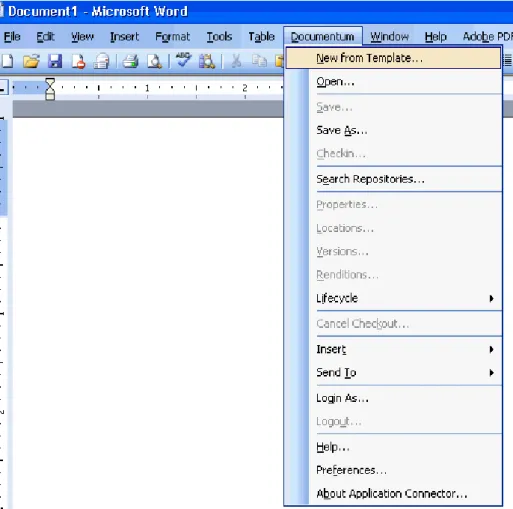Open the File menu
The width and height of the screenshot is (513, 509).
pyautogui.click(x=12, y=36)
